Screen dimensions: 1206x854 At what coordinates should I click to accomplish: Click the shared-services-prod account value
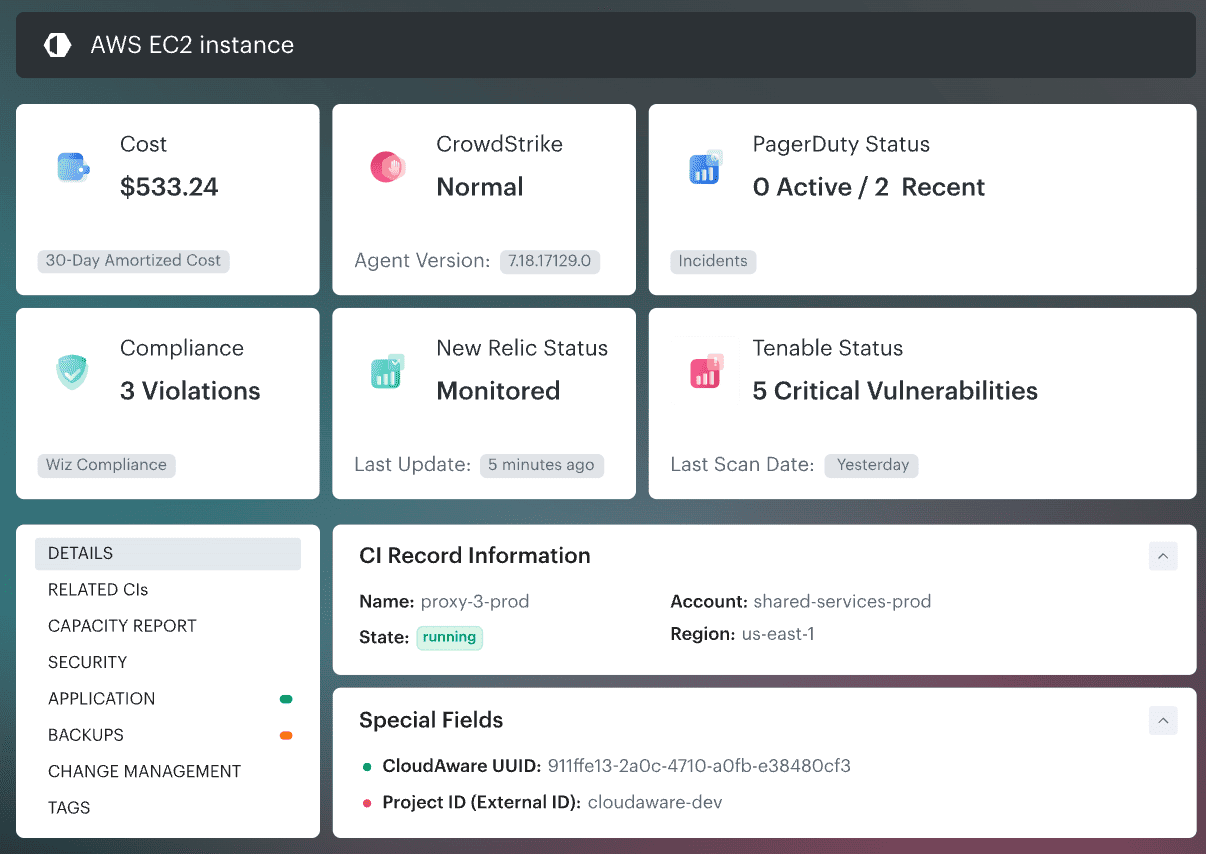point(842,602)
